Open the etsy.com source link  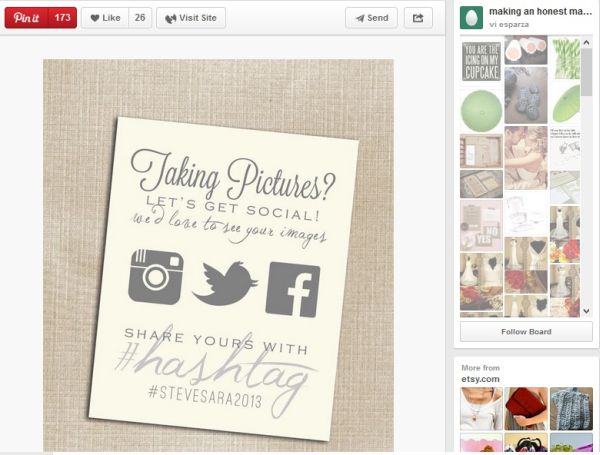click(481, 380)
